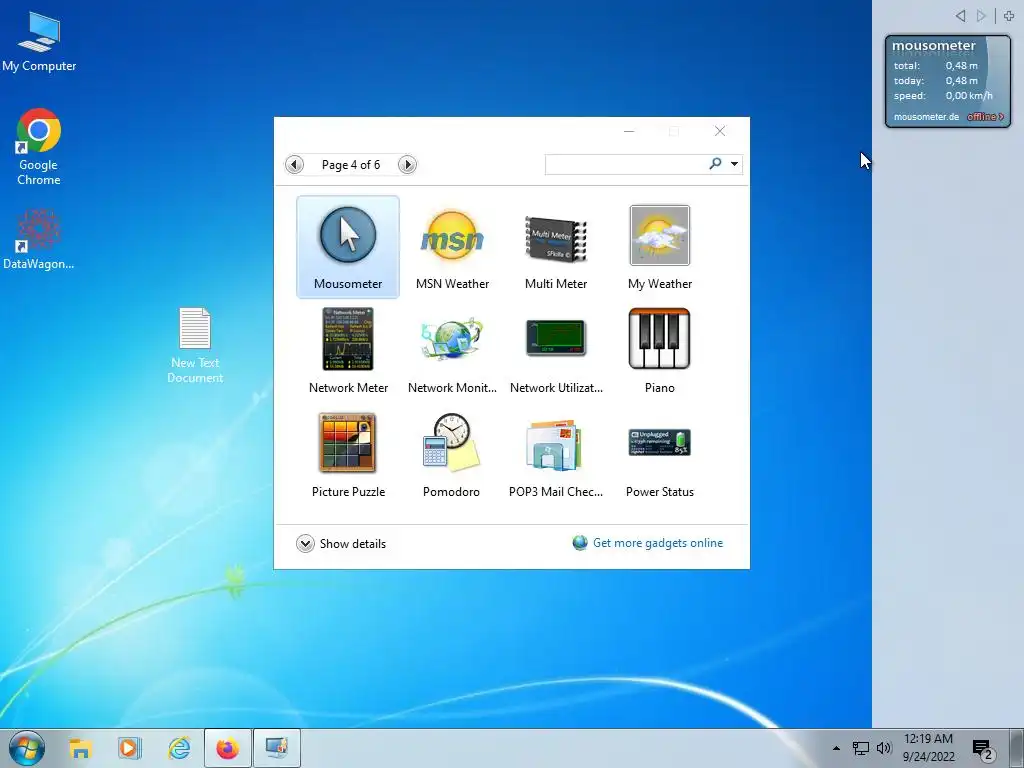Image resolution: width=1024 pixels, height=768 pixels.
Task: Select the Pomodoro gadget
Action: click(451, 455)
